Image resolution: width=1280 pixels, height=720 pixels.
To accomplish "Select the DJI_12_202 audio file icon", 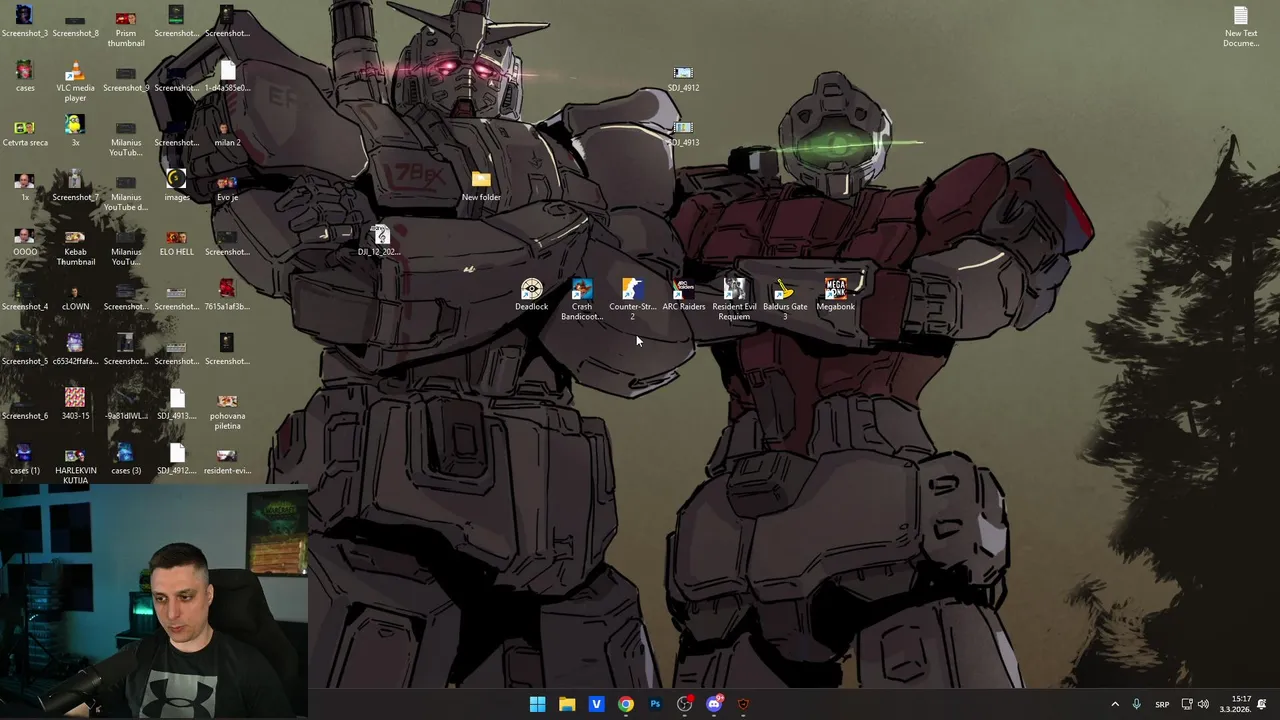I will coord(380,241).
